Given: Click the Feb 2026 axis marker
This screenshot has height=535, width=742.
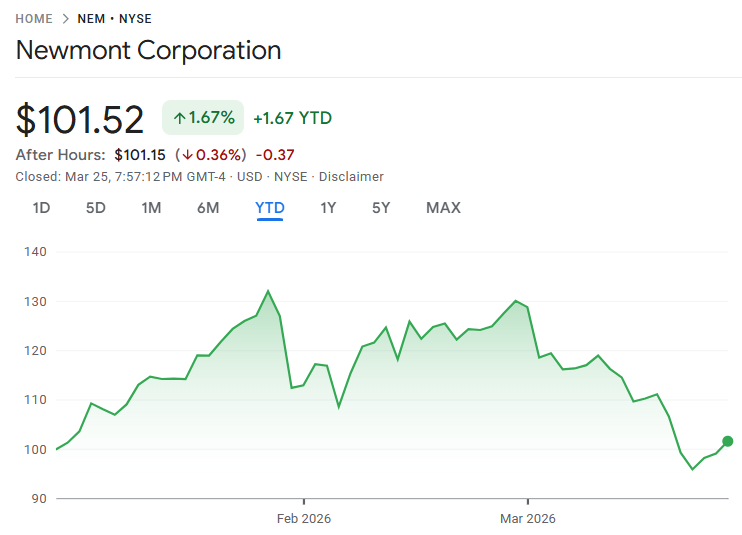Looking at the screenshot, I should click(x=304, y=518).
